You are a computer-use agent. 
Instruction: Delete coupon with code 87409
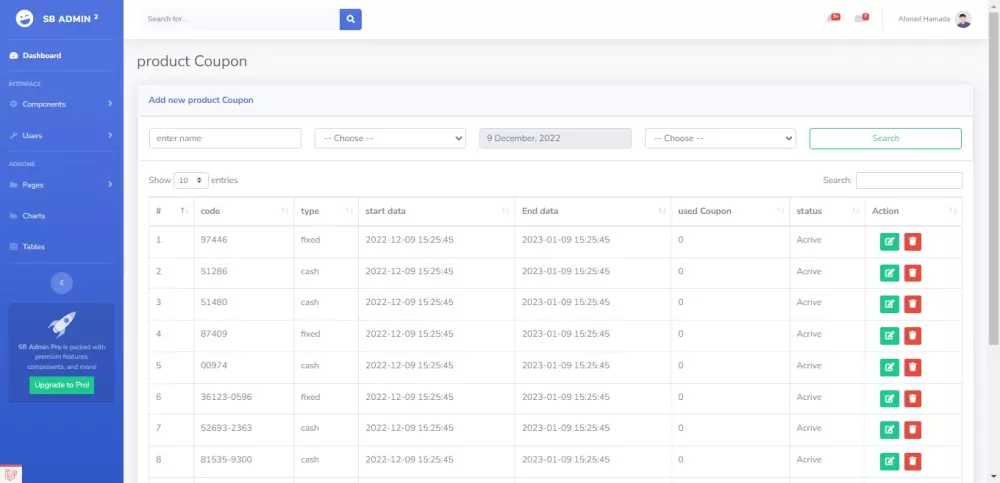pyautogui.click(x=913, y=336)
